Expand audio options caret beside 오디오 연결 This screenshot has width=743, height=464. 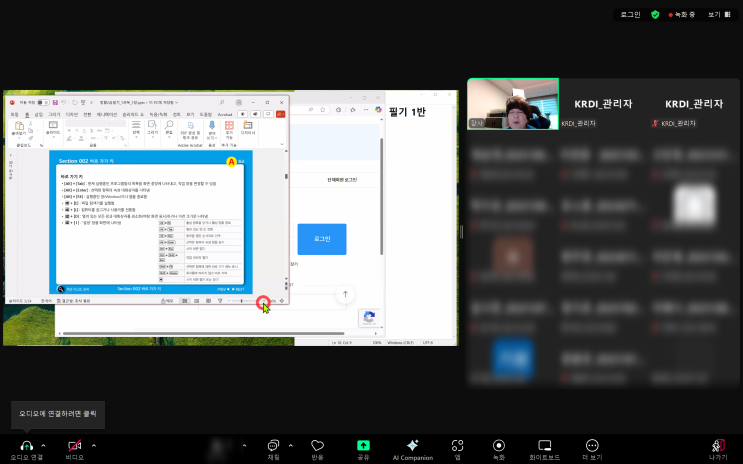tap(43, 446)
